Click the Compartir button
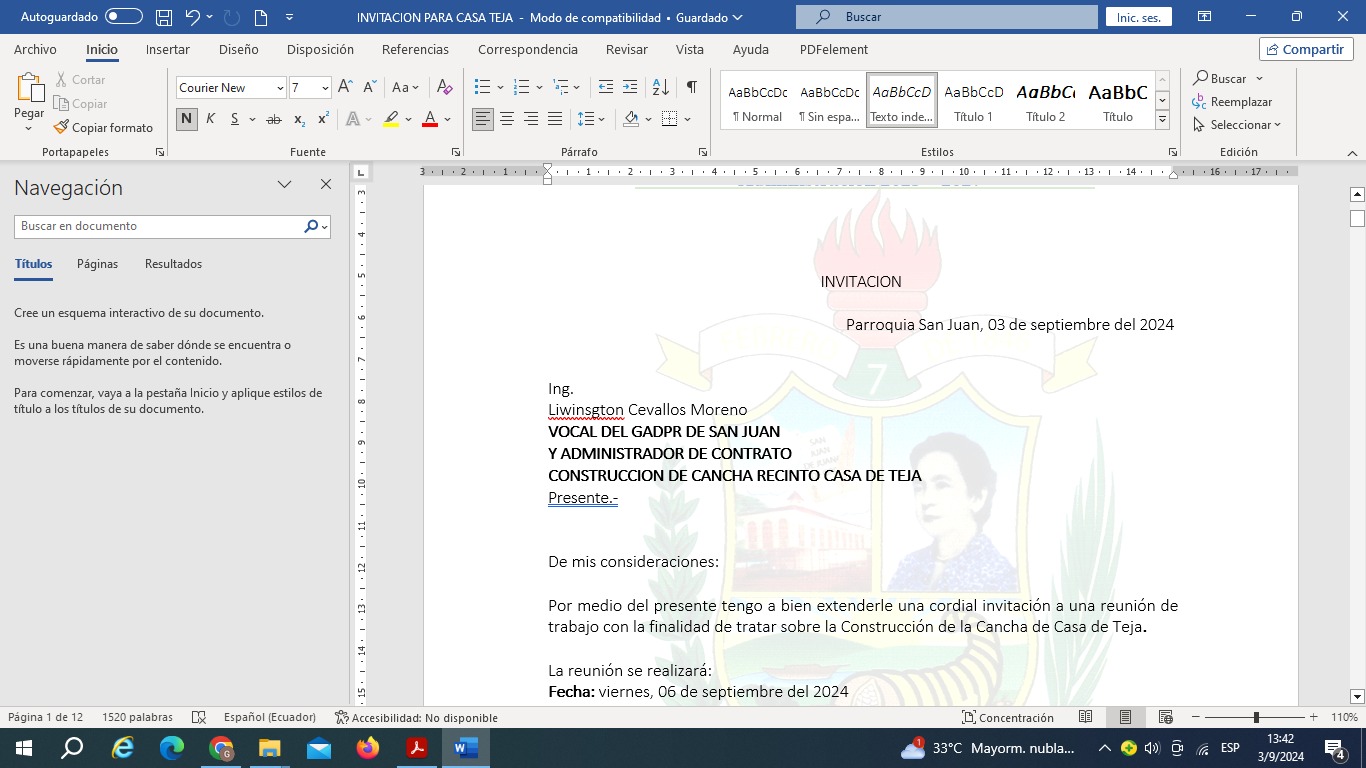Image resolution: width=1366 pixels, height=768 pixels. click(1305, 49)
